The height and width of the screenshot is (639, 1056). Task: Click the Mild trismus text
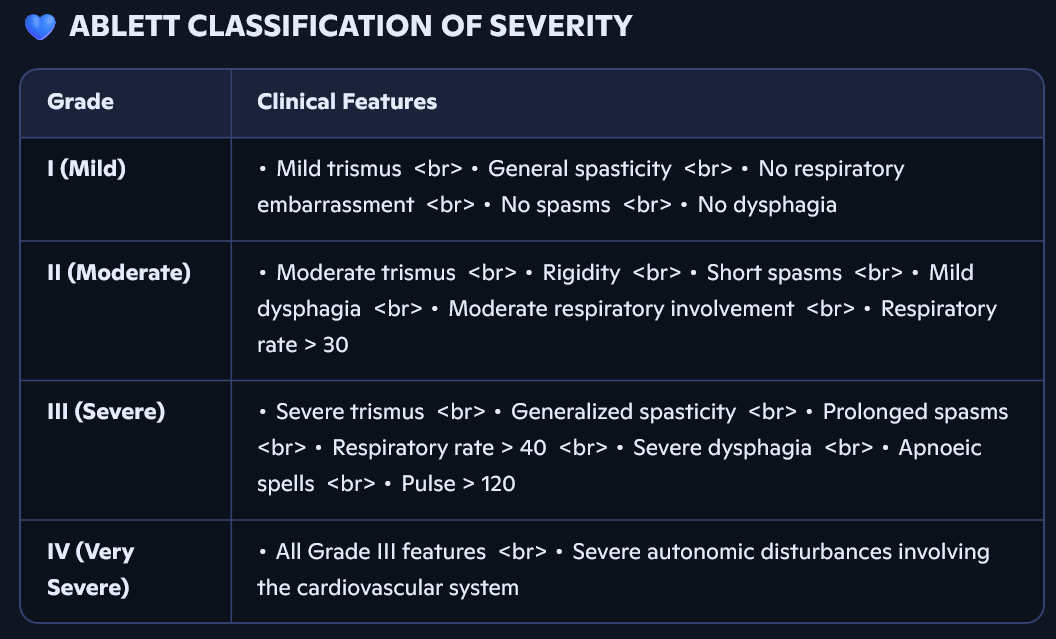(338, 169)
